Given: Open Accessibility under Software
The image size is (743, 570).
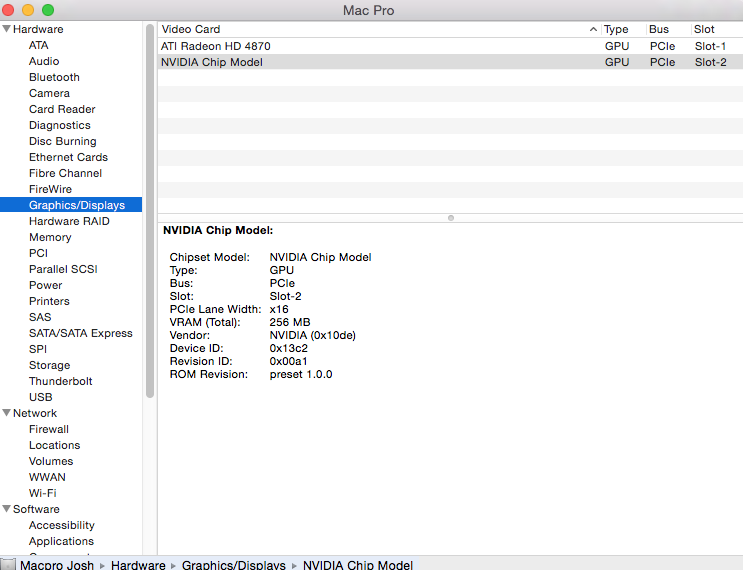Looking at the screenshot, I should click(62, 525).
